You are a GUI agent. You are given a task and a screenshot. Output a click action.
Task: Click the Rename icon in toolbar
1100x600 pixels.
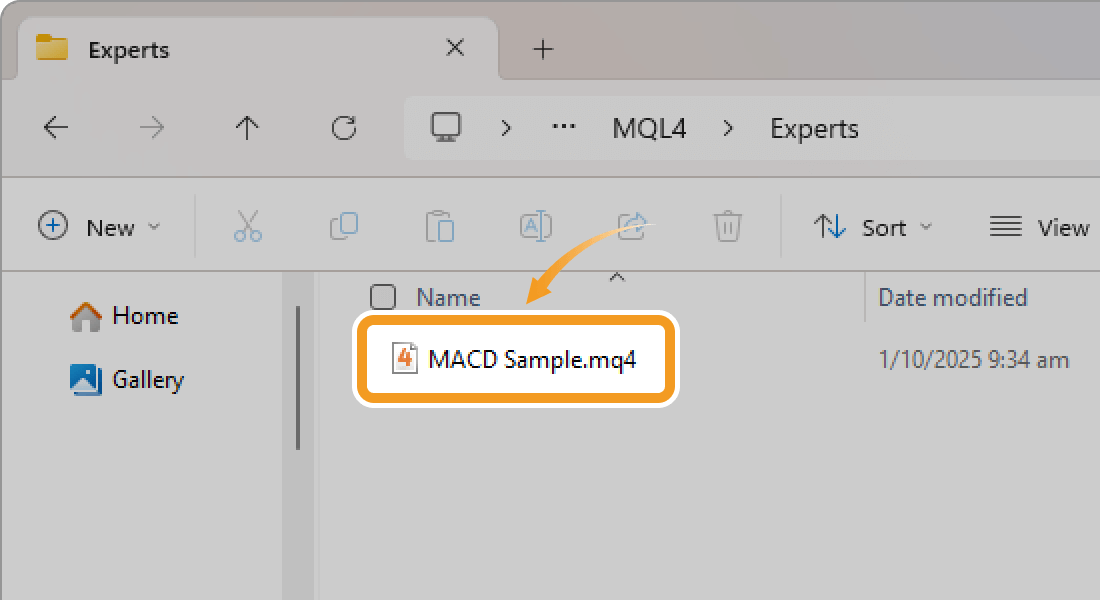tap(536, 227)
